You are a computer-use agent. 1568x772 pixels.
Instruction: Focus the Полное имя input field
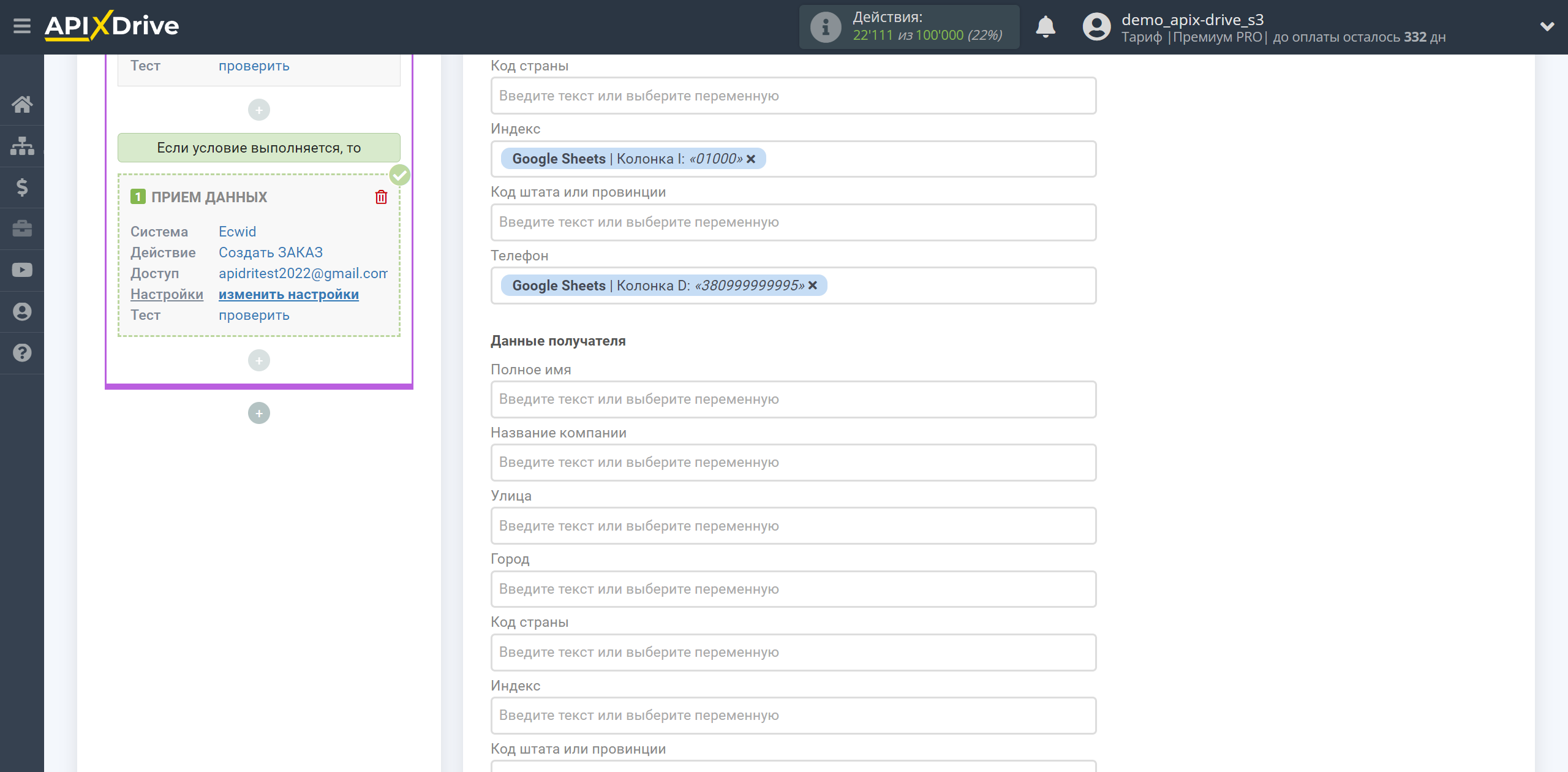pos(793,399)
